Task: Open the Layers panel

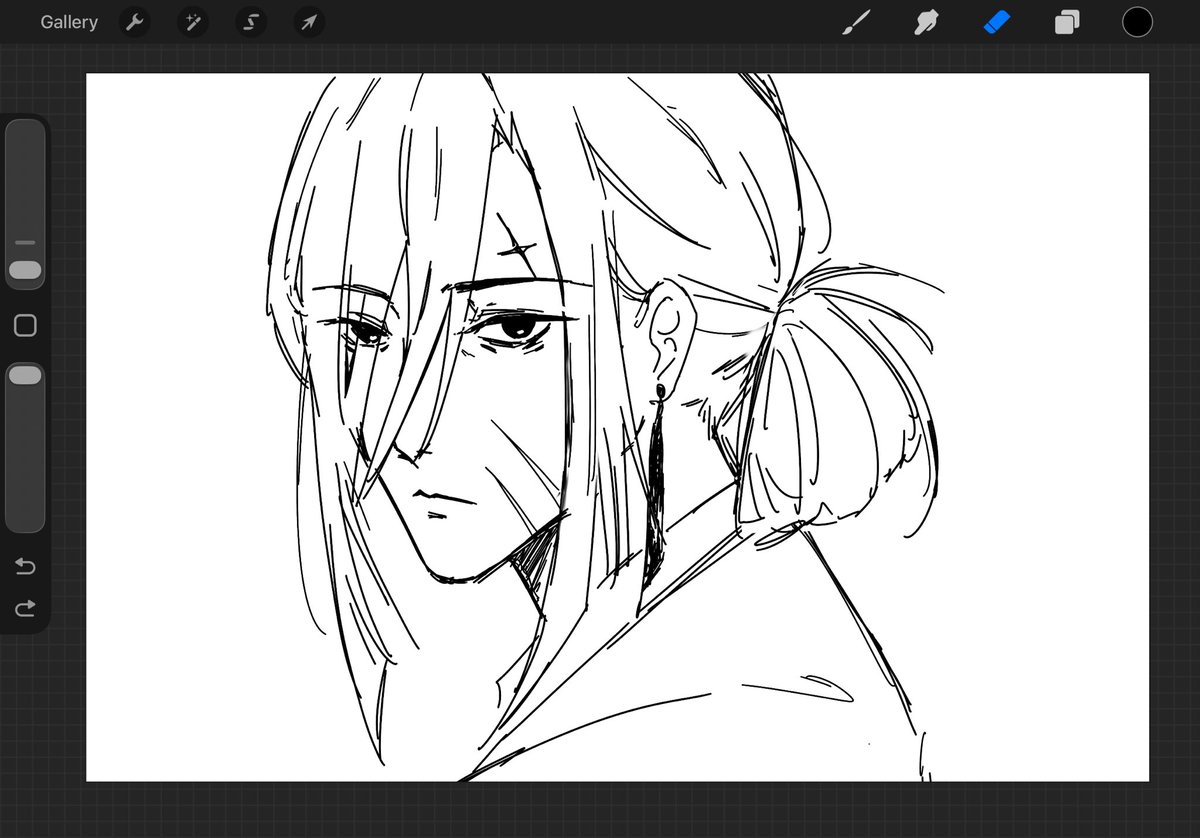Action: (x=1067, y=22)
